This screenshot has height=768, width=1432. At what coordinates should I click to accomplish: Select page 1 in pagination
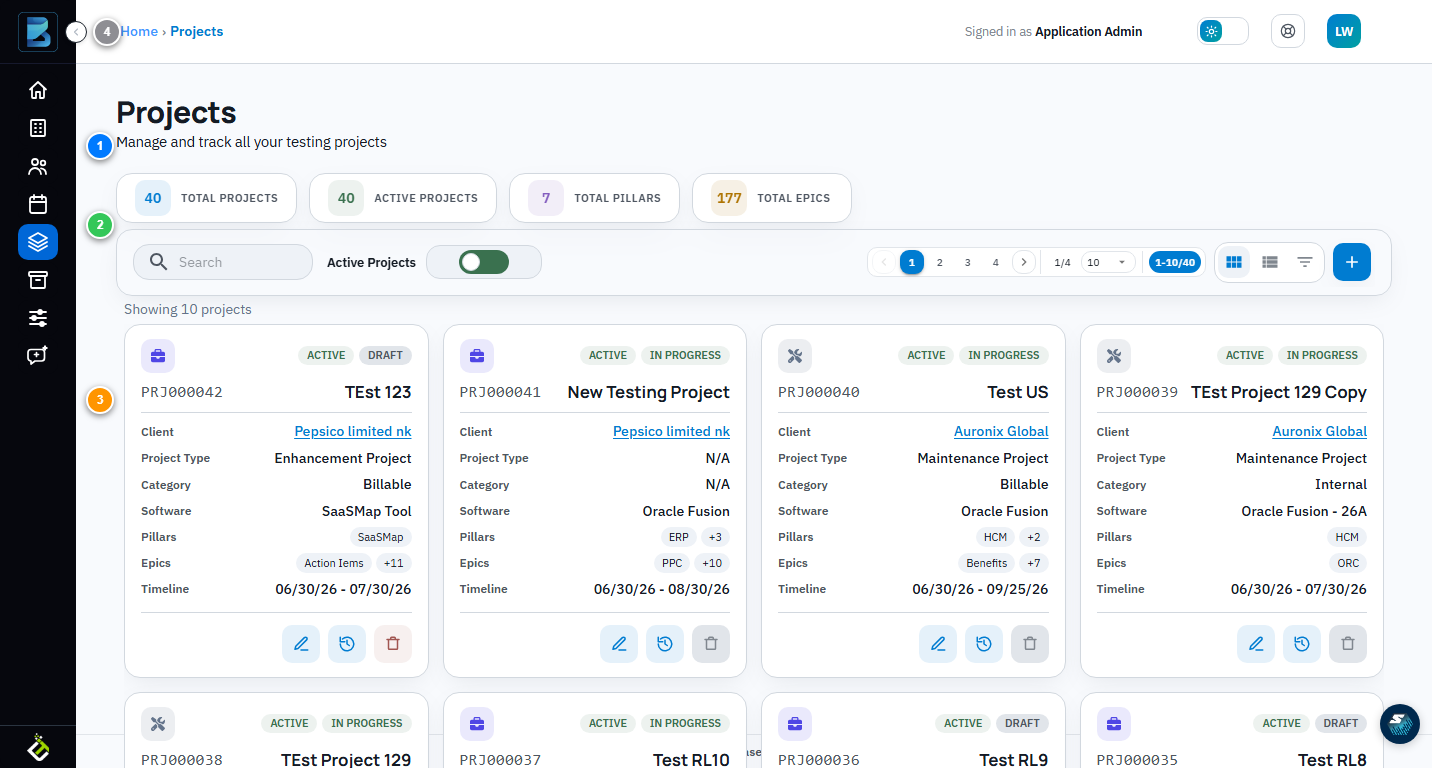912,262
